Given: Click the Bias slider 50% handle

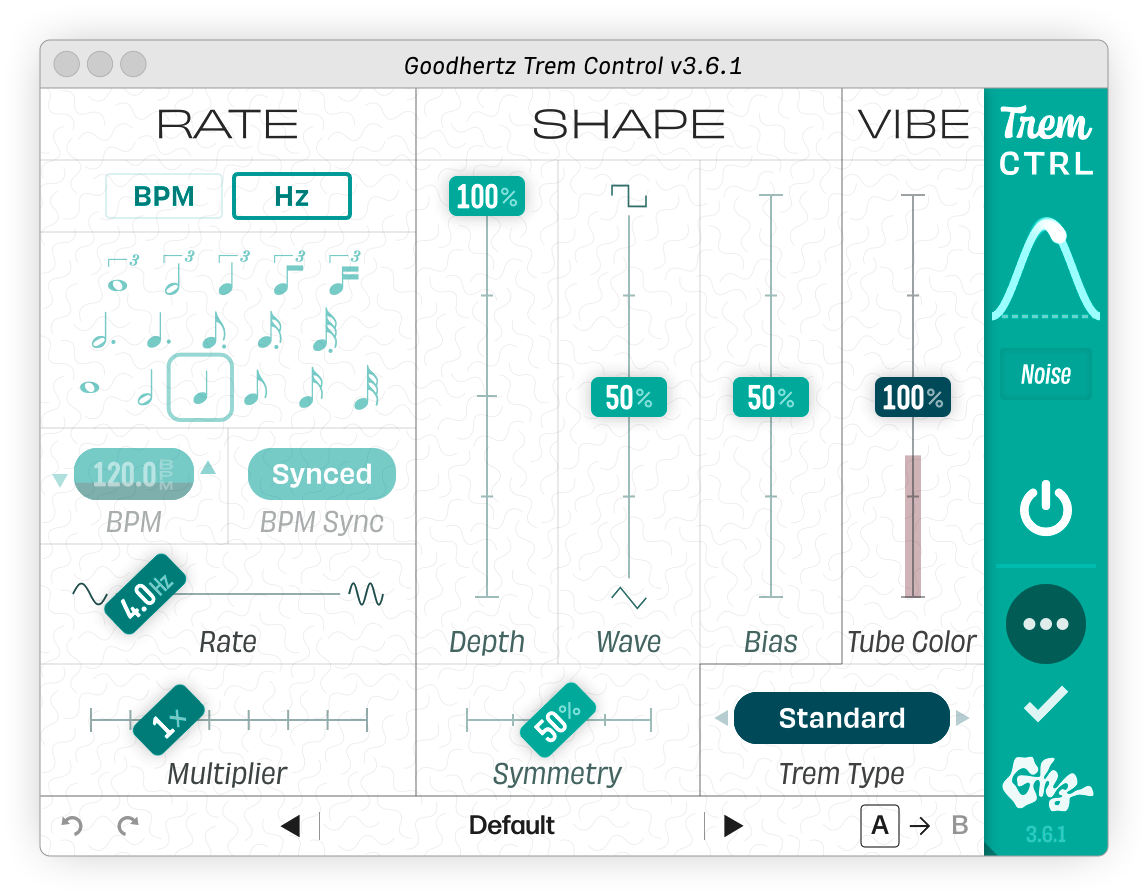Looking at the screenshot, I should pos(771,397).
